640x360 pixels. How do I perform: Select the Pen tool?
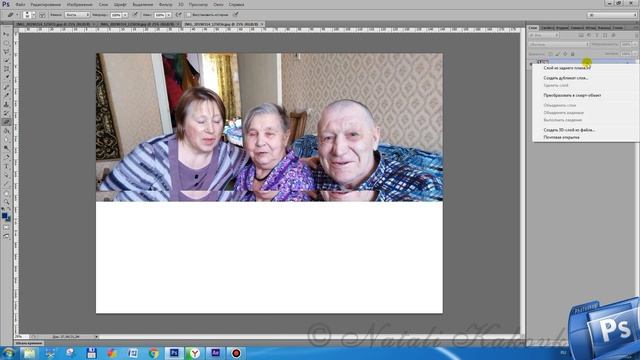[6, 157]
